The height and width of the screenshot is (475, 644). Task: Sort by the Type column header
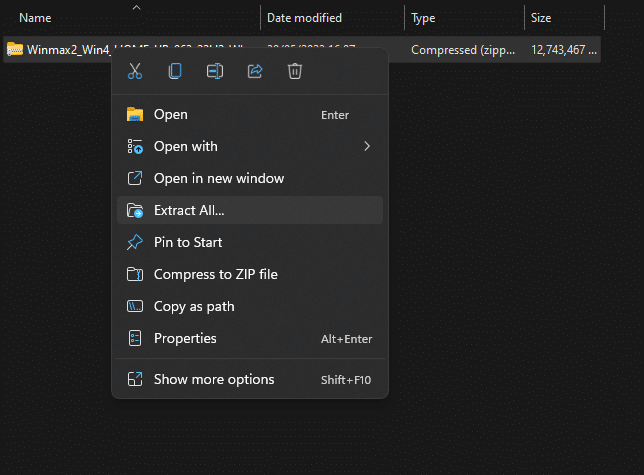click(423, 18)
